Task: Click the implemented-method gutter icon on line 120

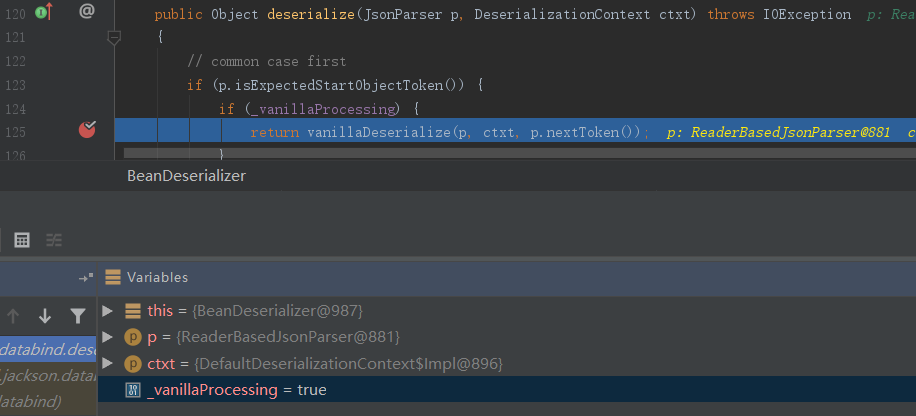Action: [43, 12]
